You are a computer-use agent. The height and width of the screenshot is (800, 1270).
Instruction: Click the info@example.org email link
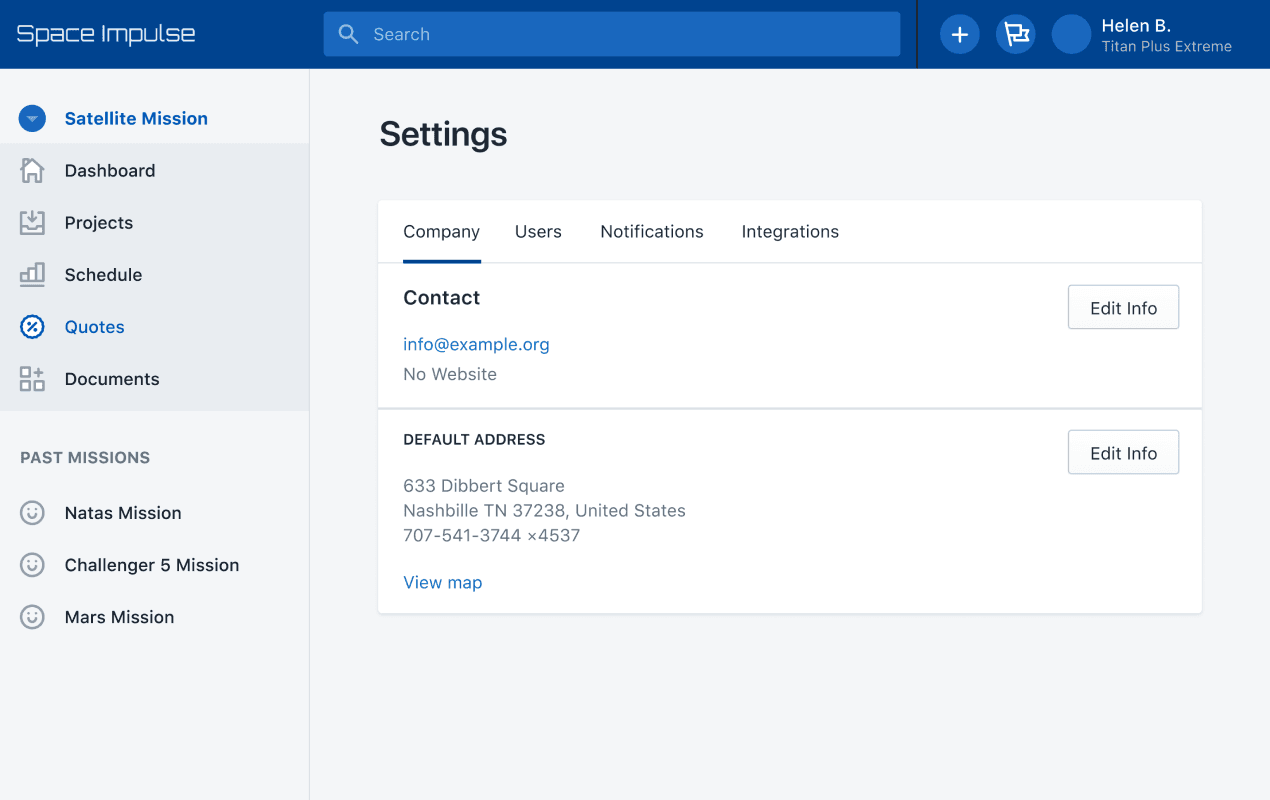[x=476, y=345]
